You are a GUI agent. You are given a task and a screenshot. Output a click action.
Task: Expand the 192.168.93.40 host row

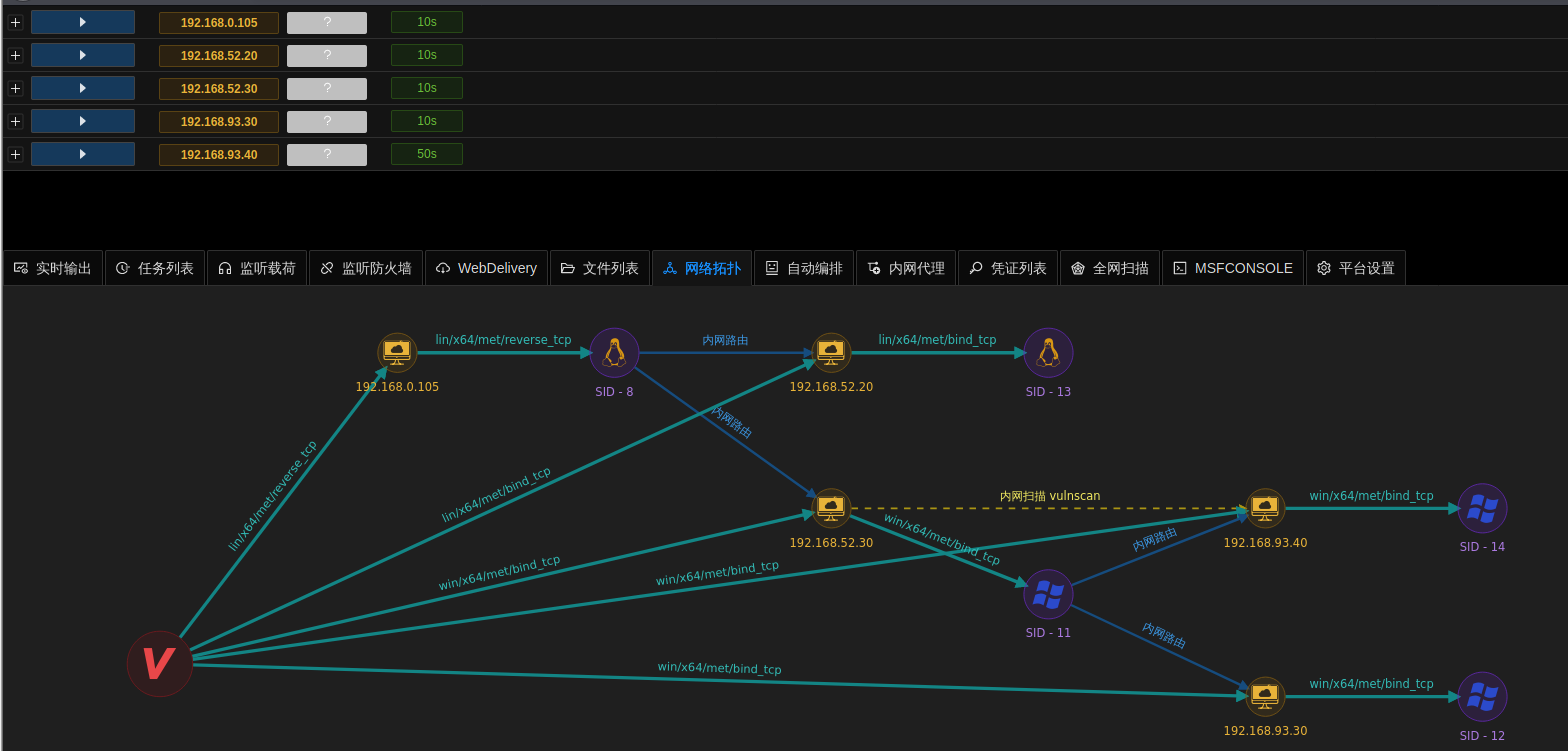15,154
